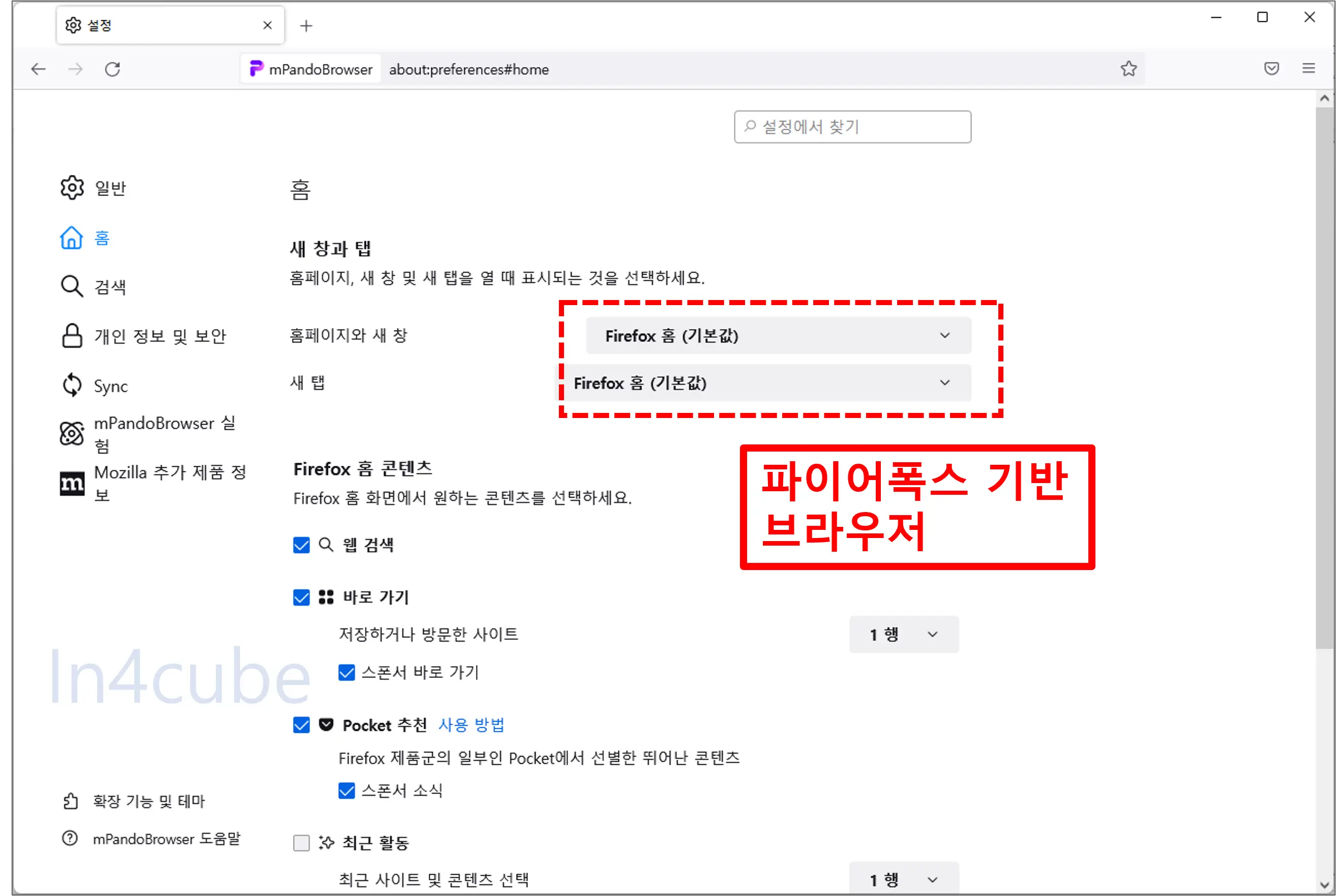The width and height of the screenshot is (1336, 896).
Task: Click the scrollbar down arrow
Action: tap(1324, 885)
